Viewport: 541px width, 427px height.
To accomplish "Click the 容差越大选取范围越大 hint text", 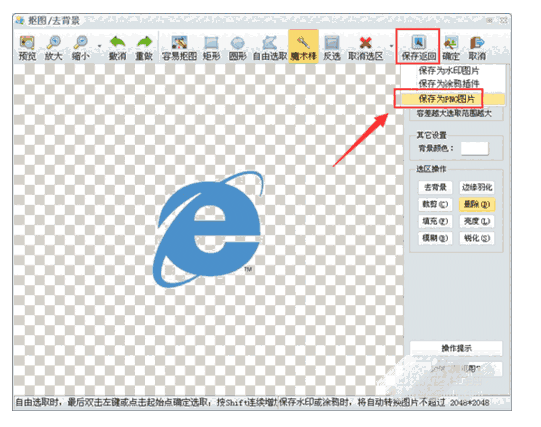I will click(x=454, y=113).
